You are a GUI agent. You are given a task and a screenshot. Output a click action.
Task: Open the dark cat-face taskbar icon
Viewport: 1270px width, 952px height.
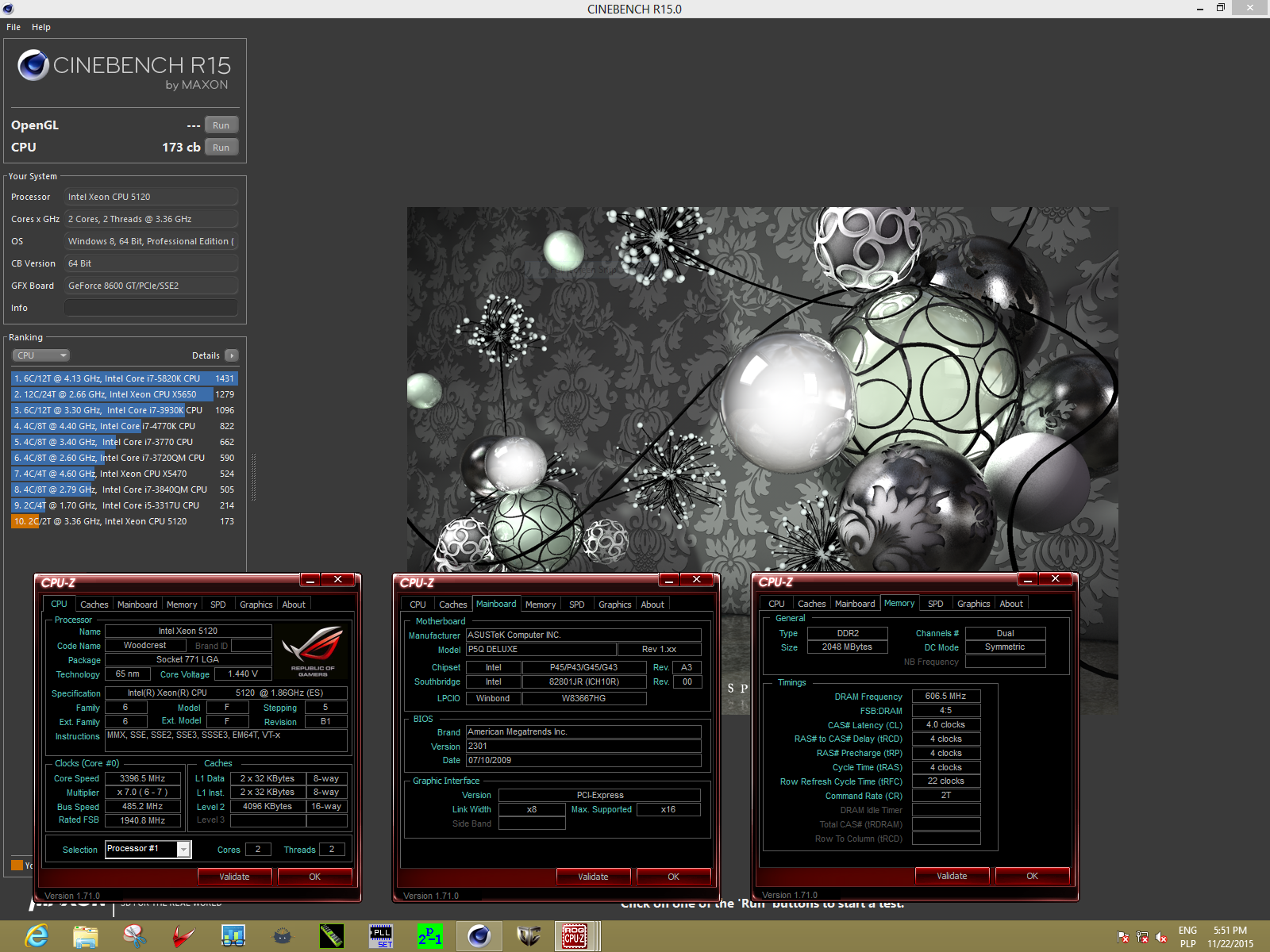pos(283,936)
